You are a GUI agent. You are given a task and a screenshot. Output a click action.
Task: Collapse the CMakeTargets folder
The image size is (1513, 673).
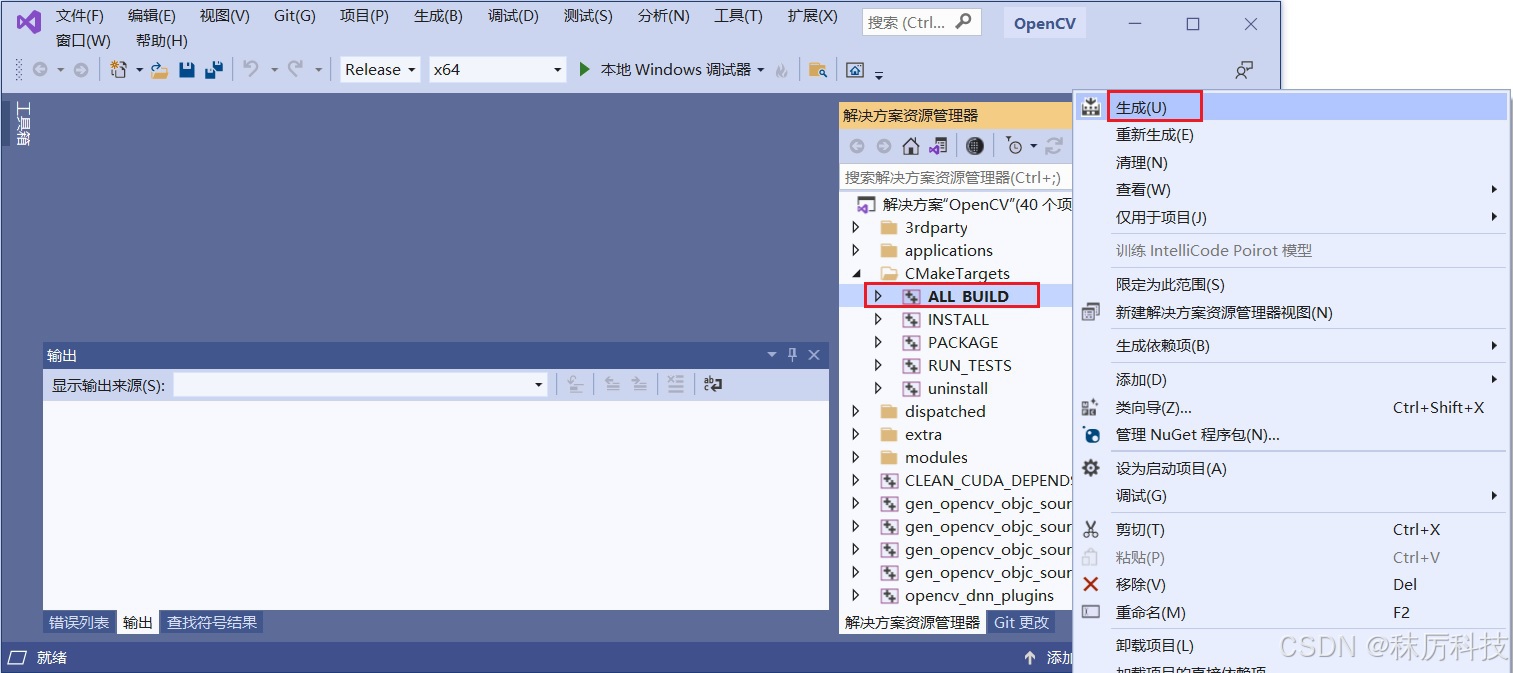pos(855,273)
